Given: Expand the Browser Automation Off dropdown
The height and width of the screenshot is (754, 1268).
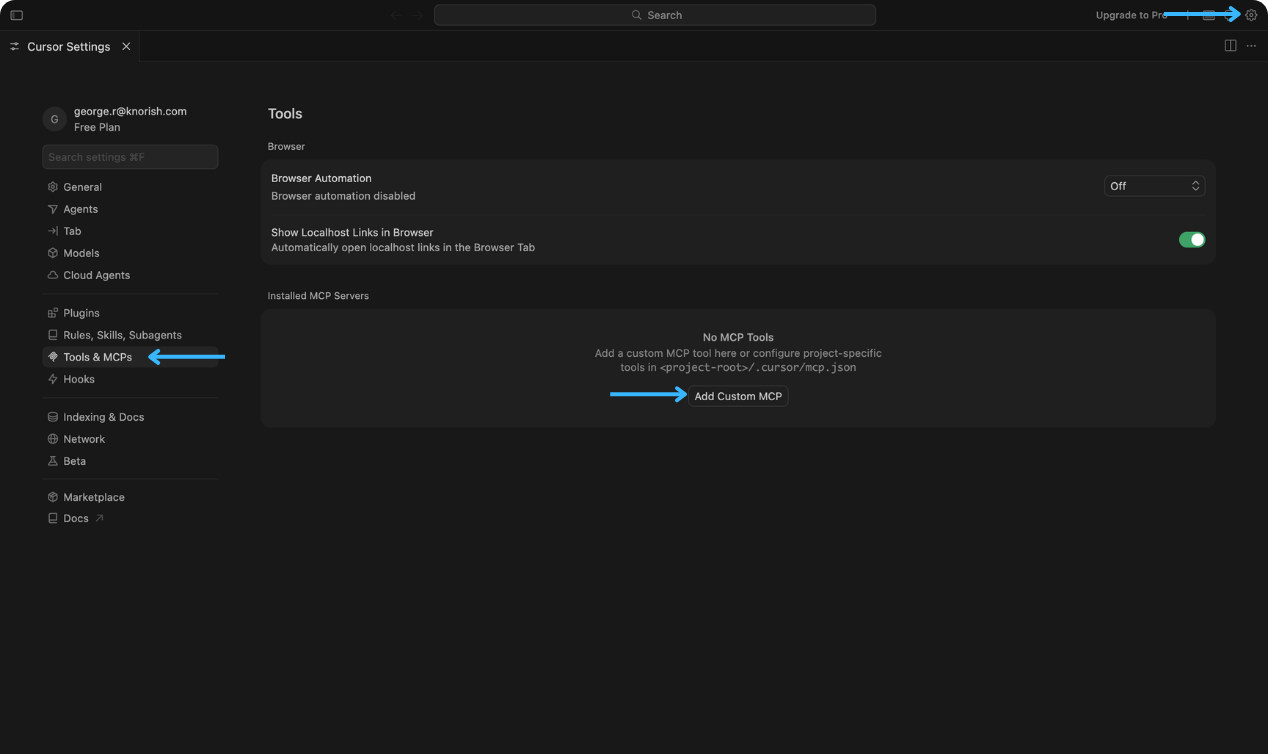Looking at the screenshot, I should (1154, 186).
